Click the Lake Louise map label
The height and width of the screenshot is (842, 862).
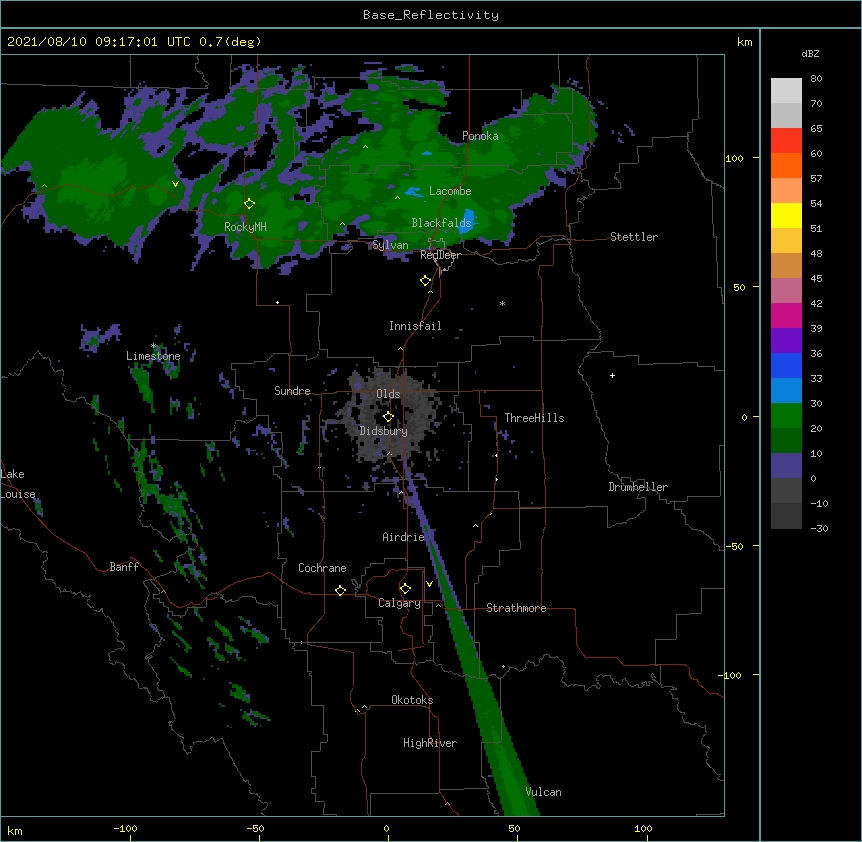coord(18,484)
